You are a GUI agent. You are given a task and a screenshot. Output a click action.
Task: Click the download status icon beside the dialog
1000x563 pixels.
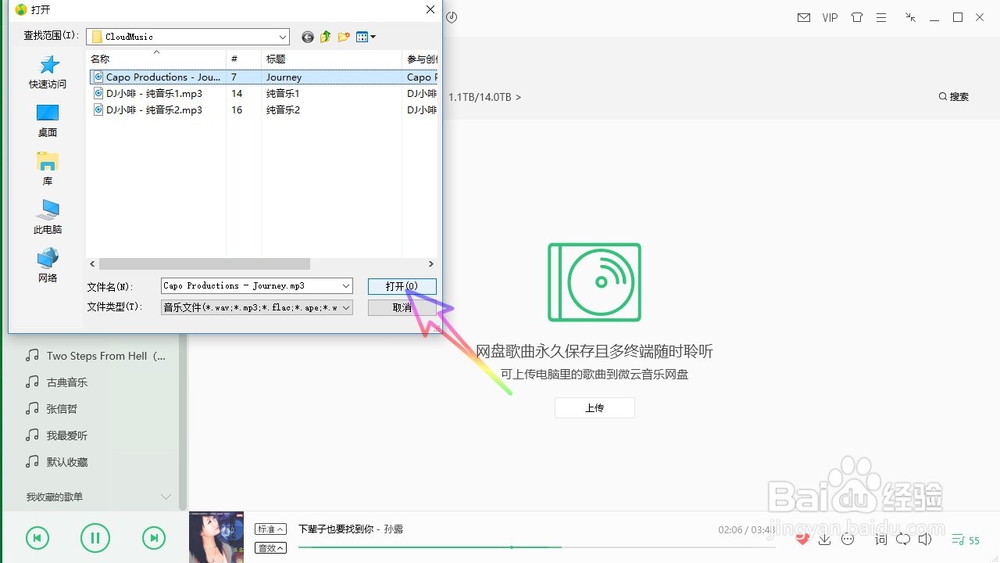tap(452, 17)
